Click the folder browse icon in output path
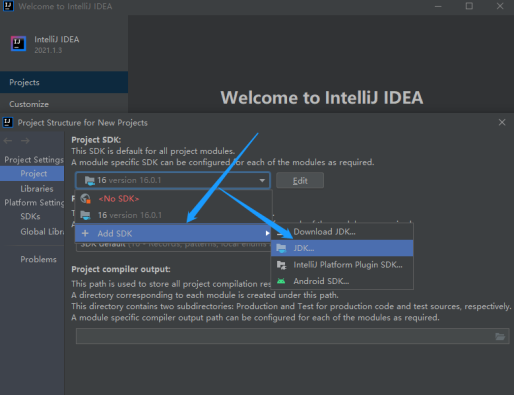This screenshot has height=395, width=514. pyautogui.click(x=500, y=336)
